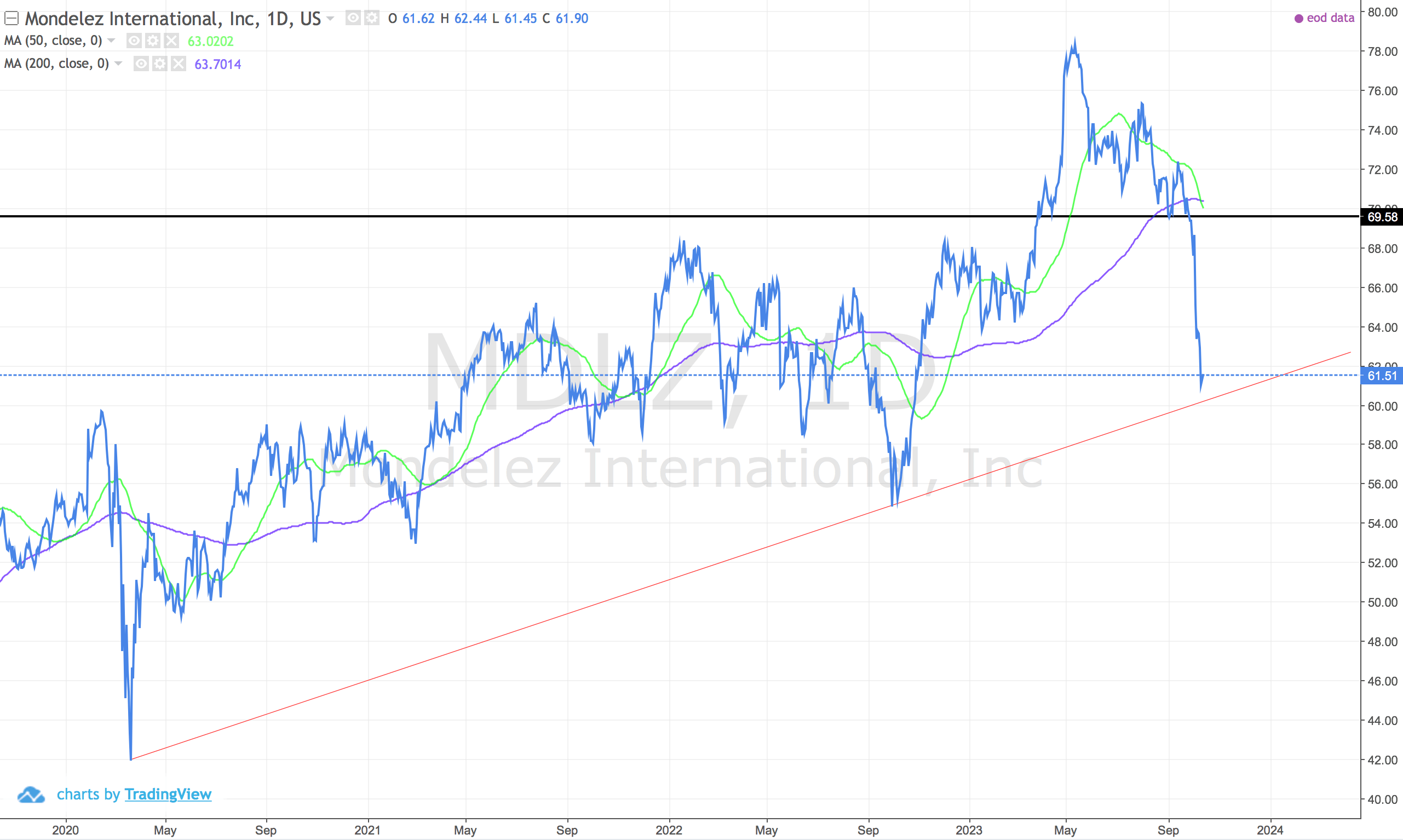
Task: Click the MA (200, close, 0) legend label
Action: point(56,64)
